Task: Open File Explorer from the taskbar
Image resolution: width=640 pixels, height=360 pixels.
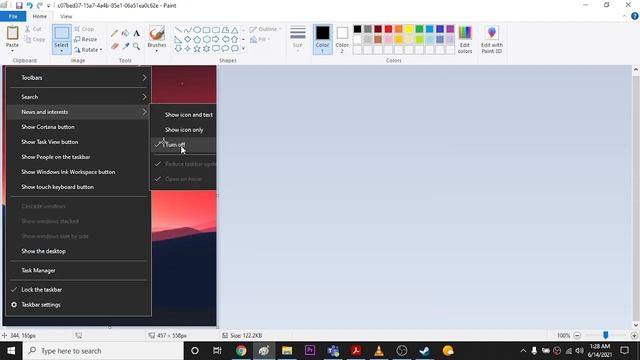Action: (287, 351)
